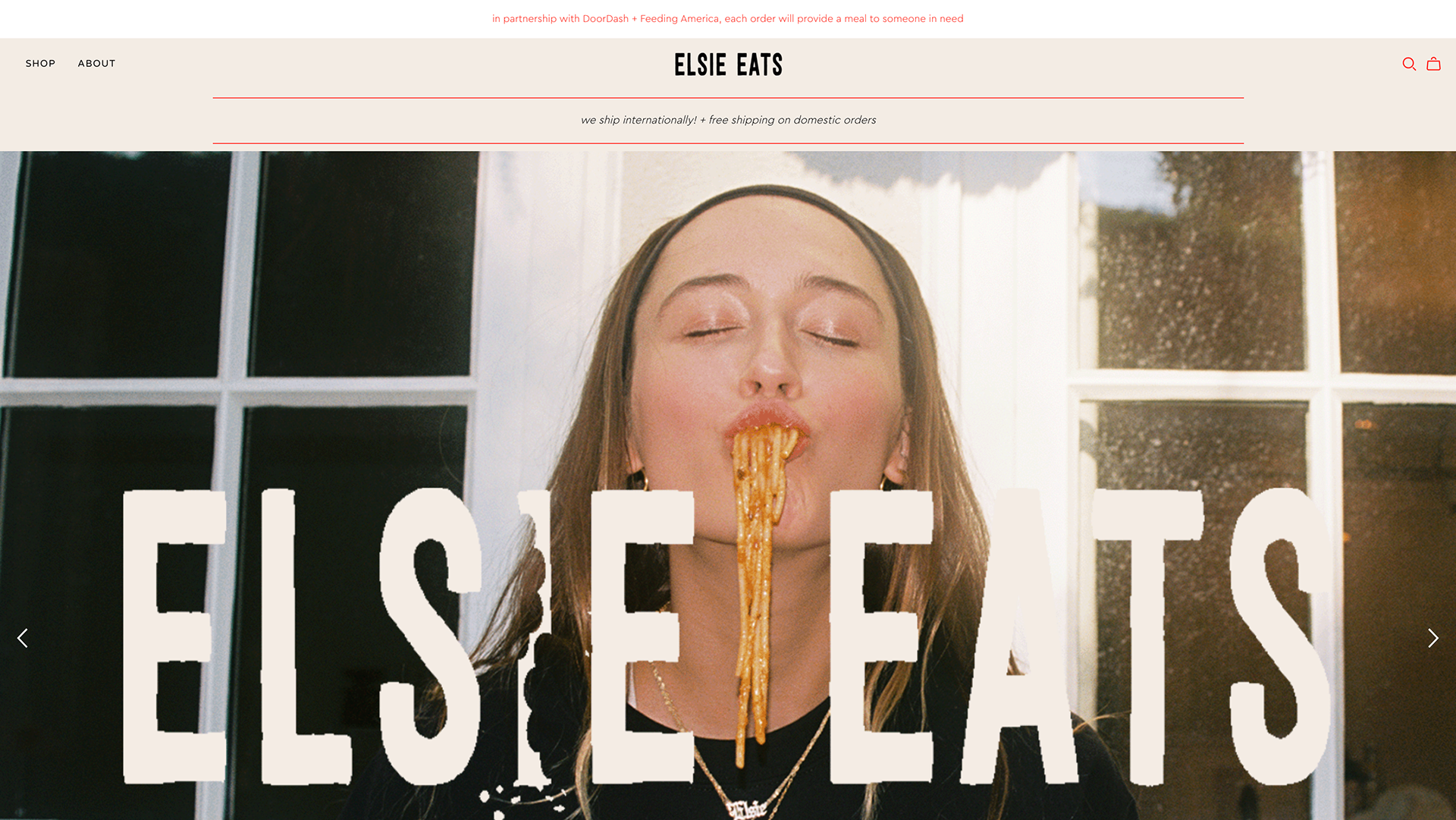Click the words free shipping on domestic orders
Viewport: 1456px width, 820px height.
[792, 120]
